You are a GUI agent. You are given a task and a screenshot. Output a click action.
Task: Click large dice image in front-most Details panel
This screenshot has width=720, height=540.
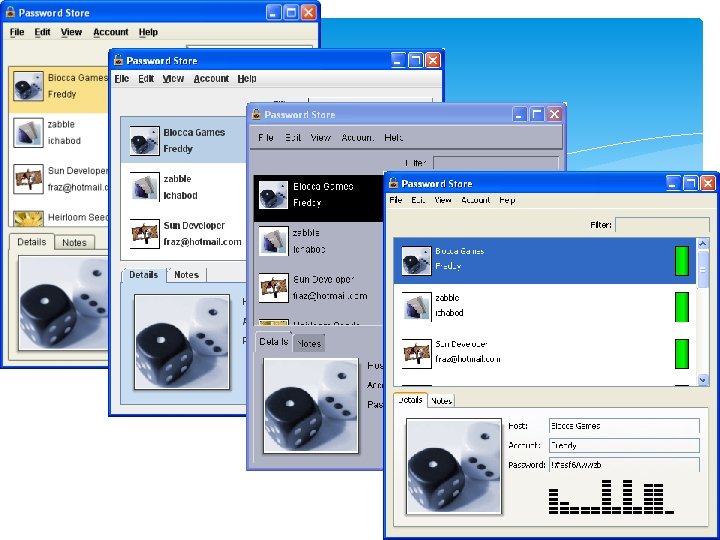pos(454,466)
